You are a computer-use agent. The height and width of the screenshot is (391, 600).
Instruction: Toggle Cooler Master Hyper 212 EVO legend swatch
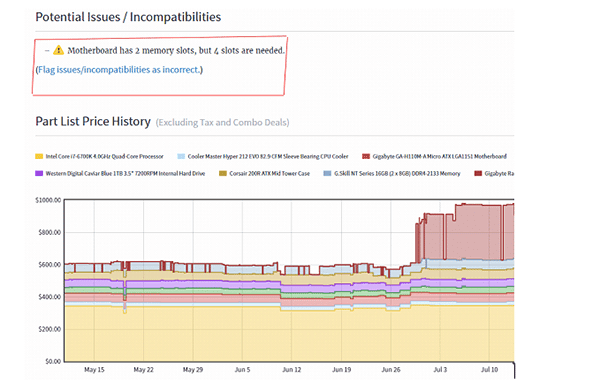coord(181,156)
